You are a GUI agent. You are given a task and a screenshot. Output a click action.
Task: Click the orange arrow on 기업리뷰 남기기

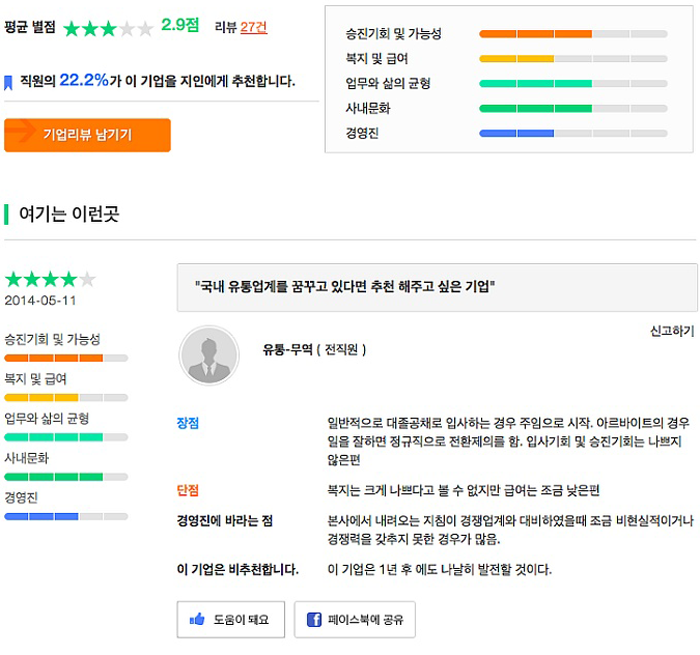21,130
